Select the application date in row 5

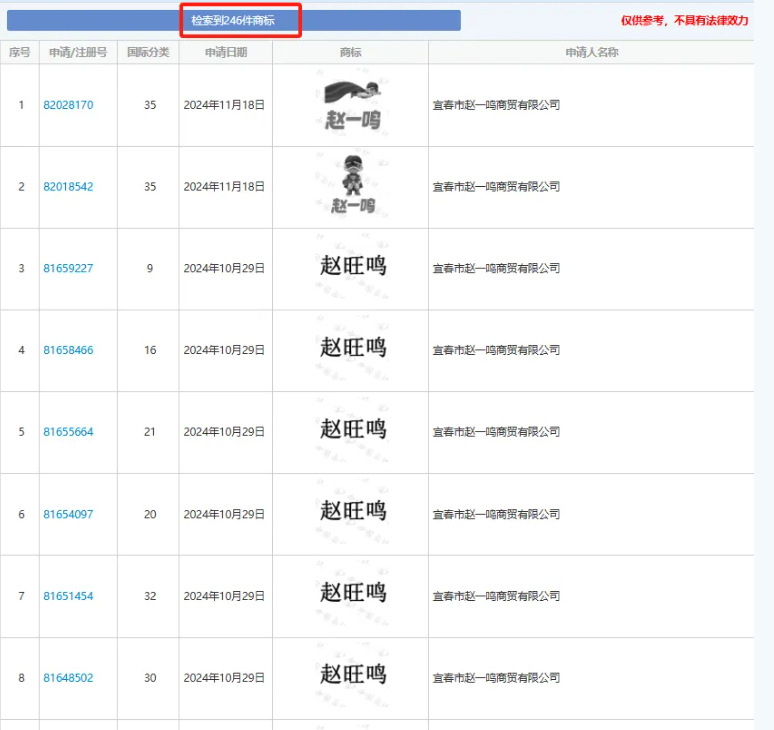[x=224, y=432]
